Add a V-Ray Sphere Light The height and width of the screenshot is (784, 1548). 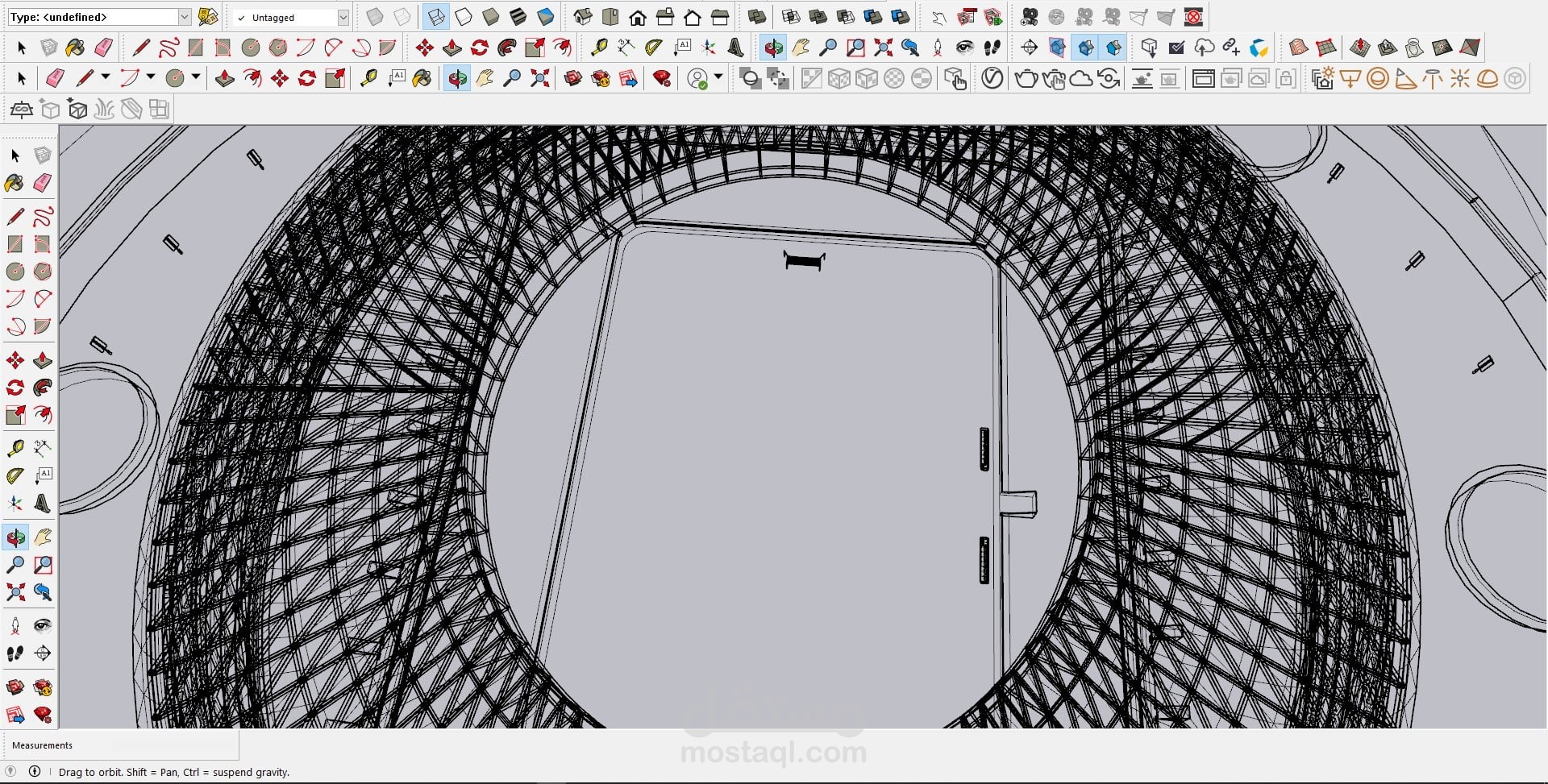tap(1378, 78)
